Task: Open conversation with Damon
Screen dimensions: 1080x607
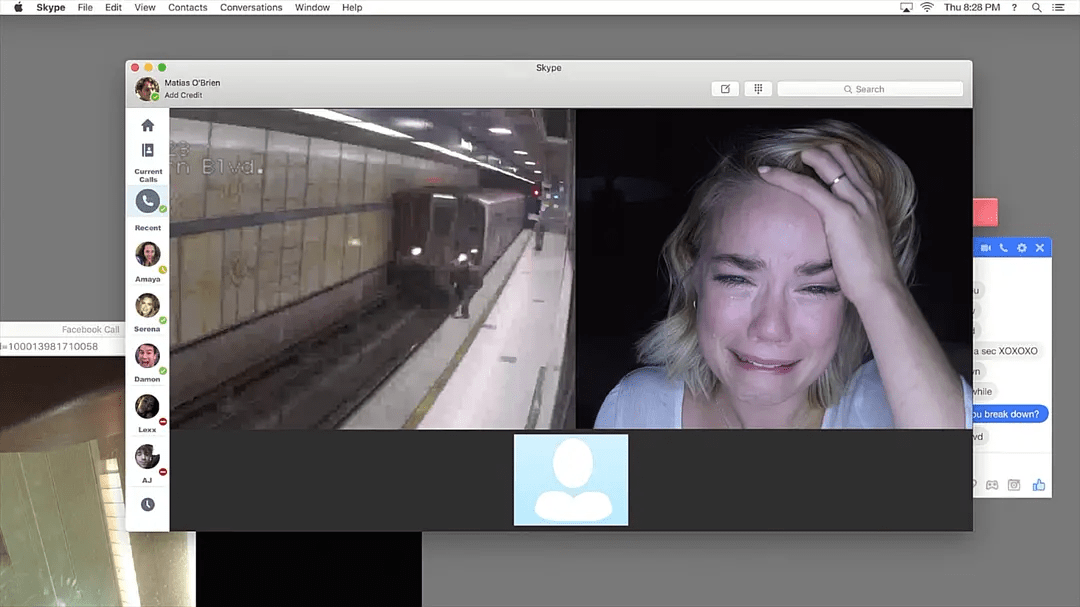Action: click(x=148, y=357)
